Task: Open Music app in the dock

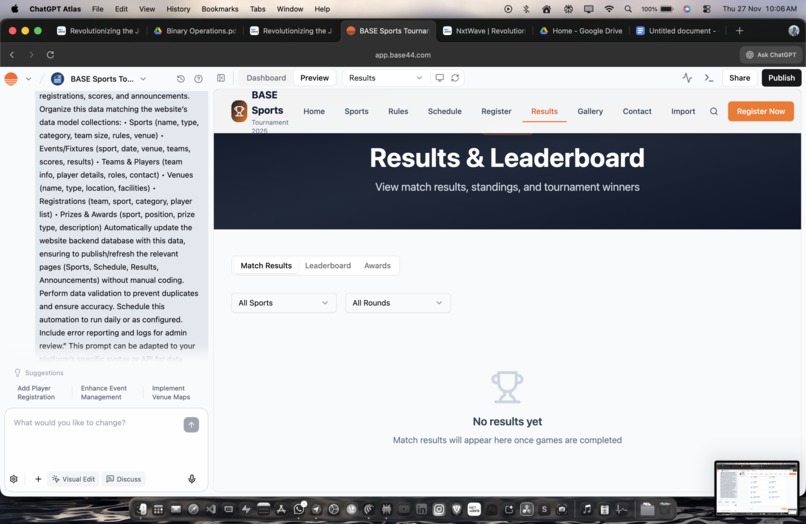Action: pos(587,509)
